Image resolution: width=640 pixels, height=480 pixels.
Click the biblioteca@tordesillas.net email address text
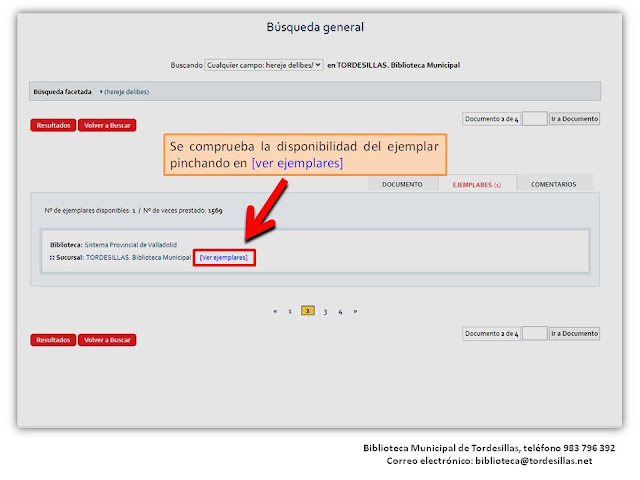coord(534,461)
